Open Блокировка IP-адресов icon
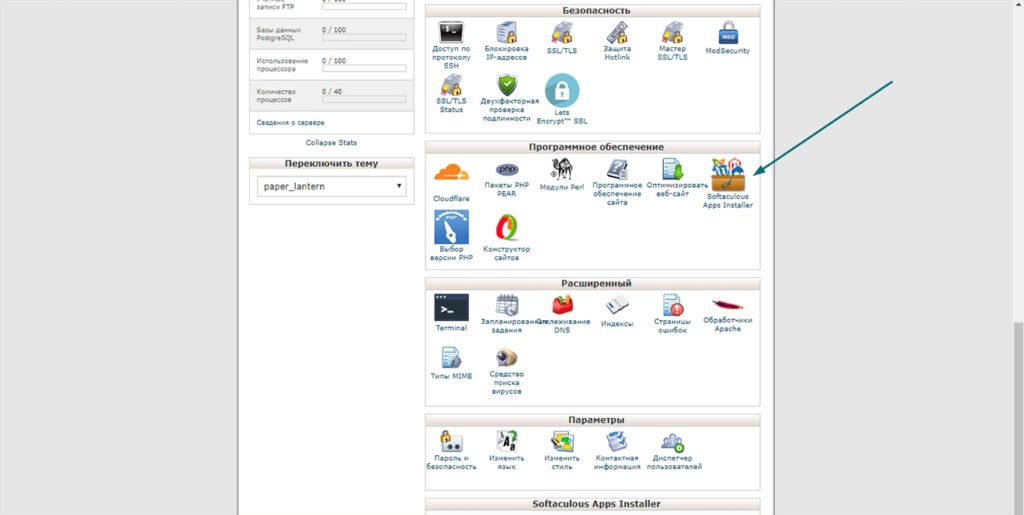The width and height of the screenshot is (1024, 515). pos(506,33)
